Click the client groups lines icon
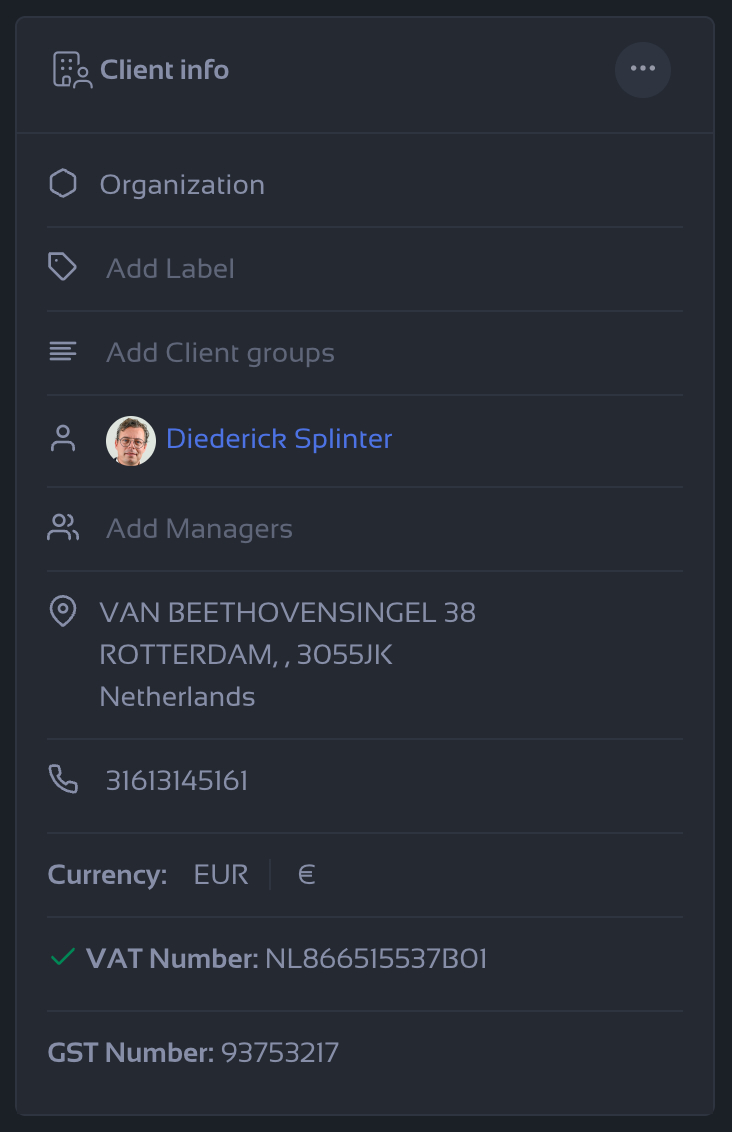 tap(63, 352)
